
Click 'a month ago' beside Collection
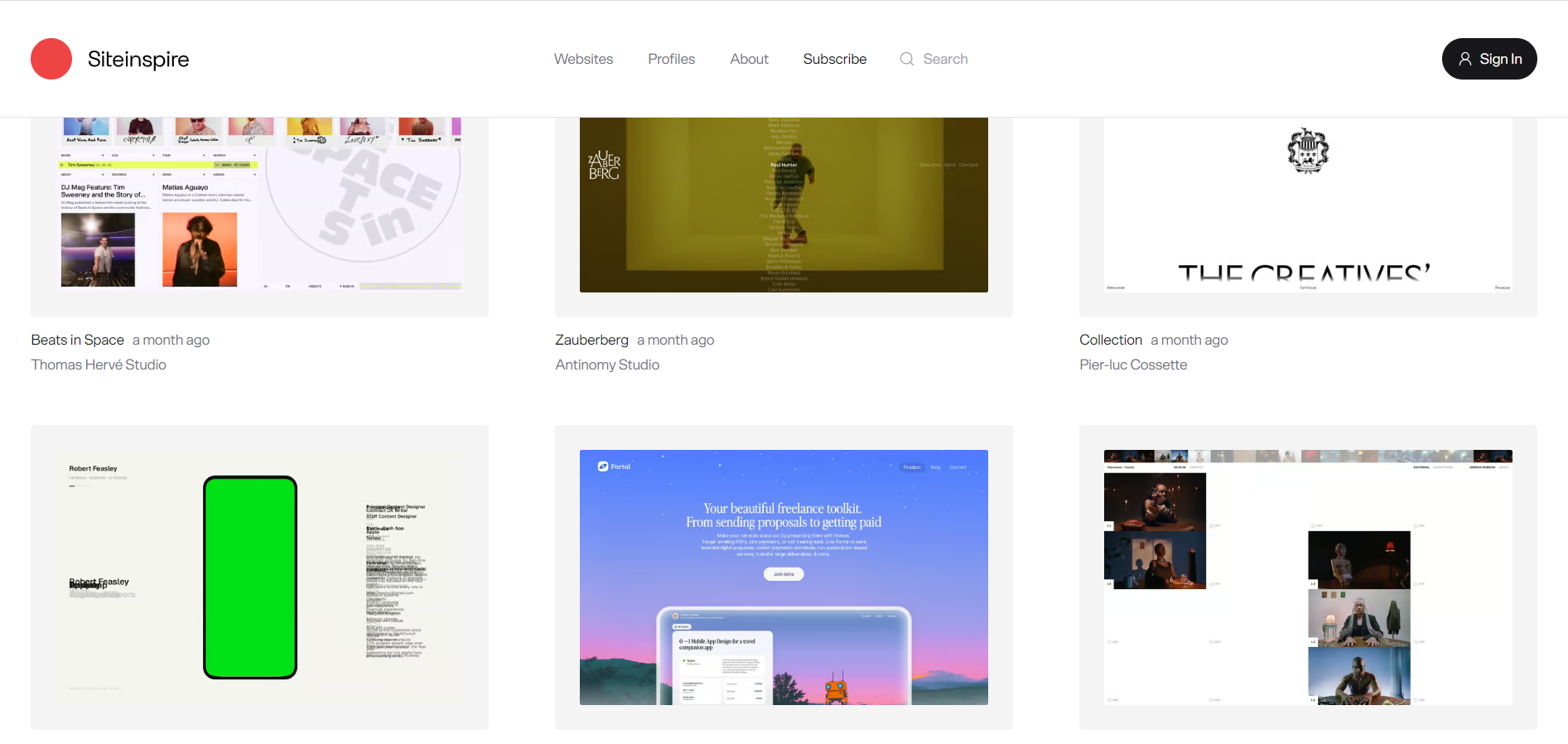tap(1189, 340)
